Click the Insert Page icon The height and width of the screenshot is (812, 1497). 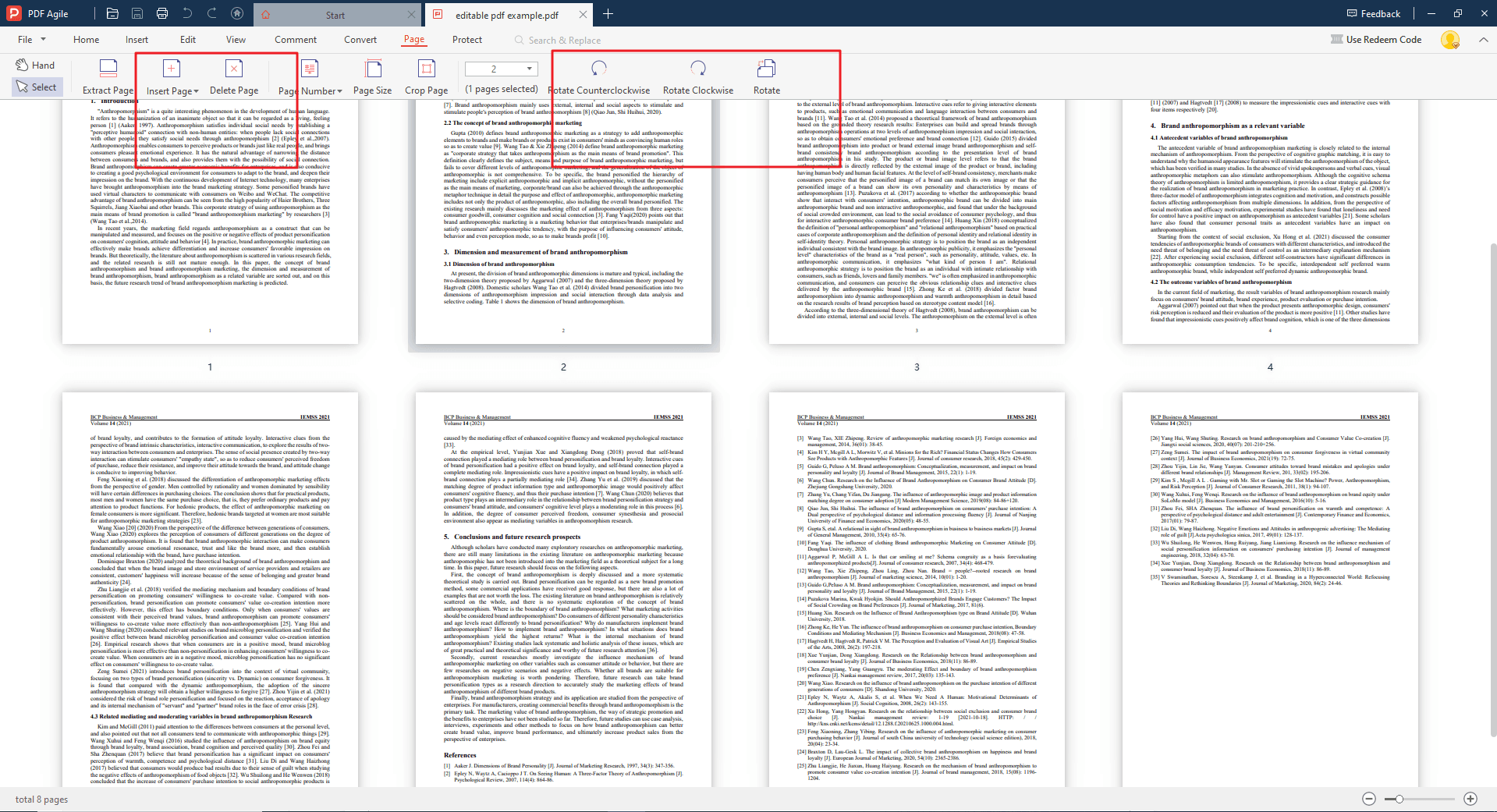pos(172,69)
